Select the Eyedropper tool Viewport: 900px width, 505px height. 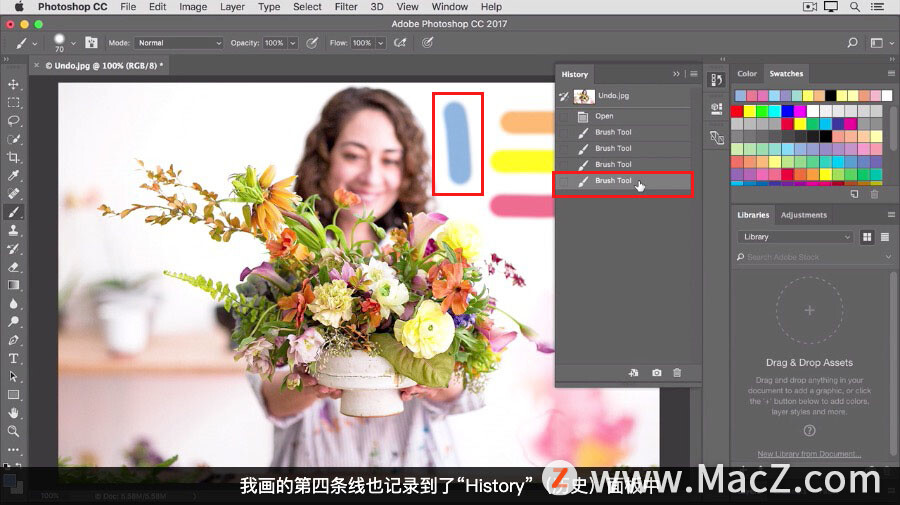[13, 176]
